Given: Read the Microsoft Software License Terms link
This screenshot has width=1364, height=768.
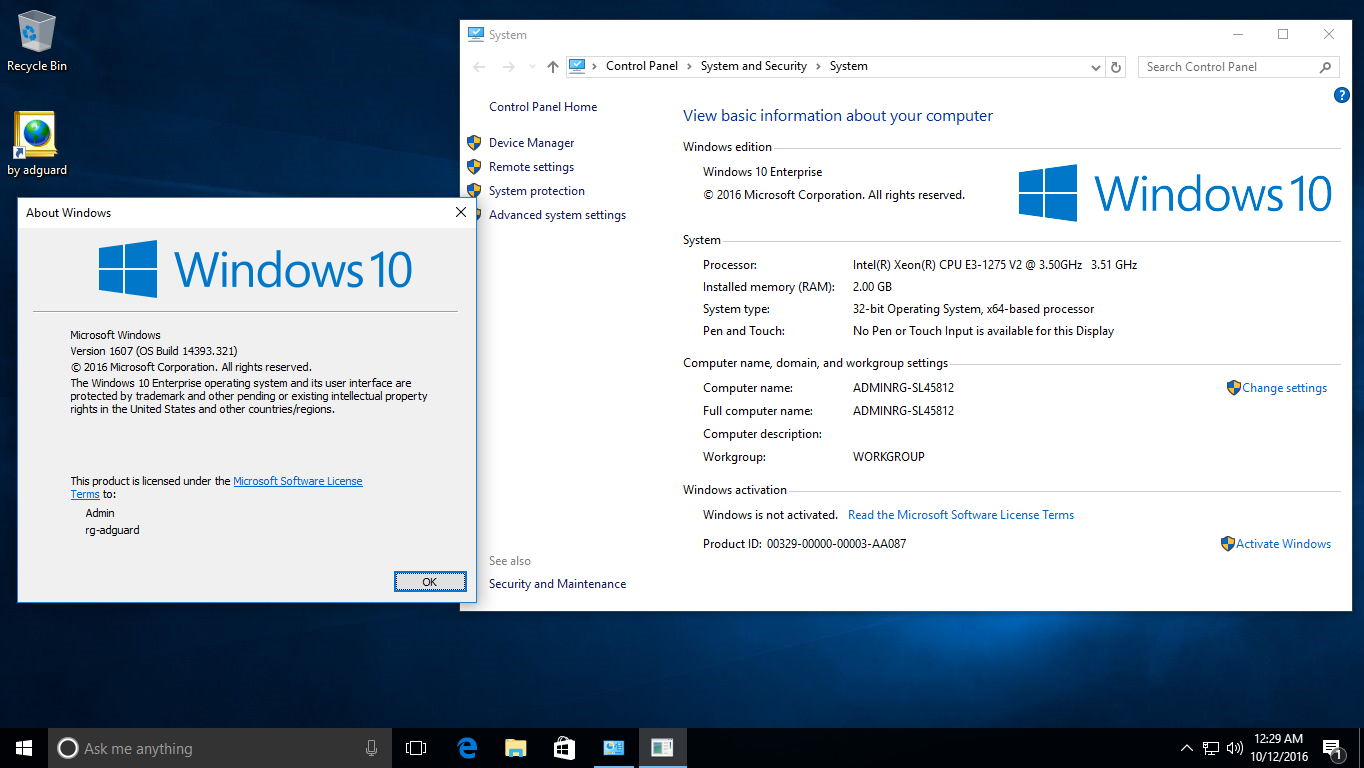Looking at the screenshot, I should pos(961,515).
